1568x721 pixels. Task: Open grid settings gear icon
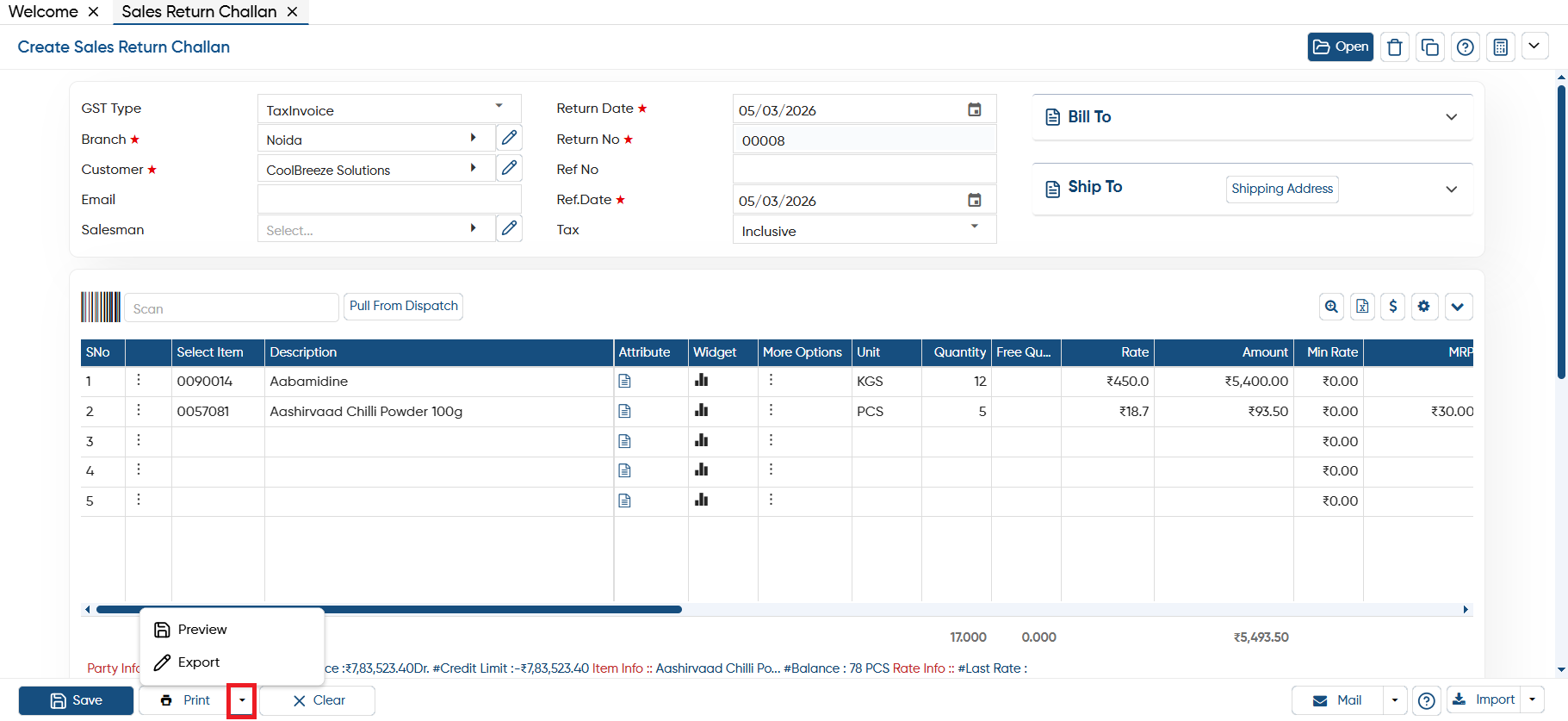[x=1424, y=307]
